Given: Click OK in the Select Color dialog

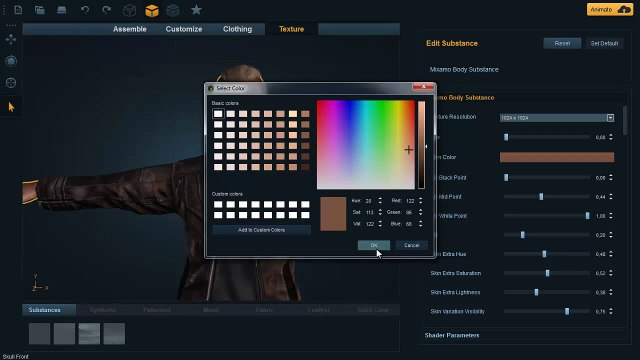Looking at the screenshot, I should [374, 245].
